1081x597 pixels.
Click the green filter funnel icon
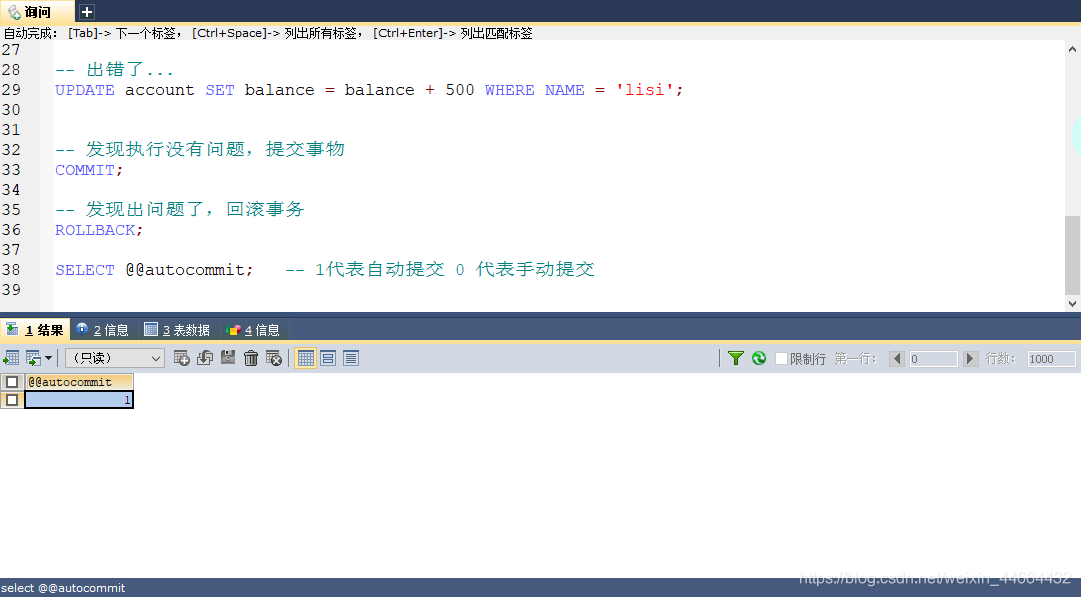736,358
